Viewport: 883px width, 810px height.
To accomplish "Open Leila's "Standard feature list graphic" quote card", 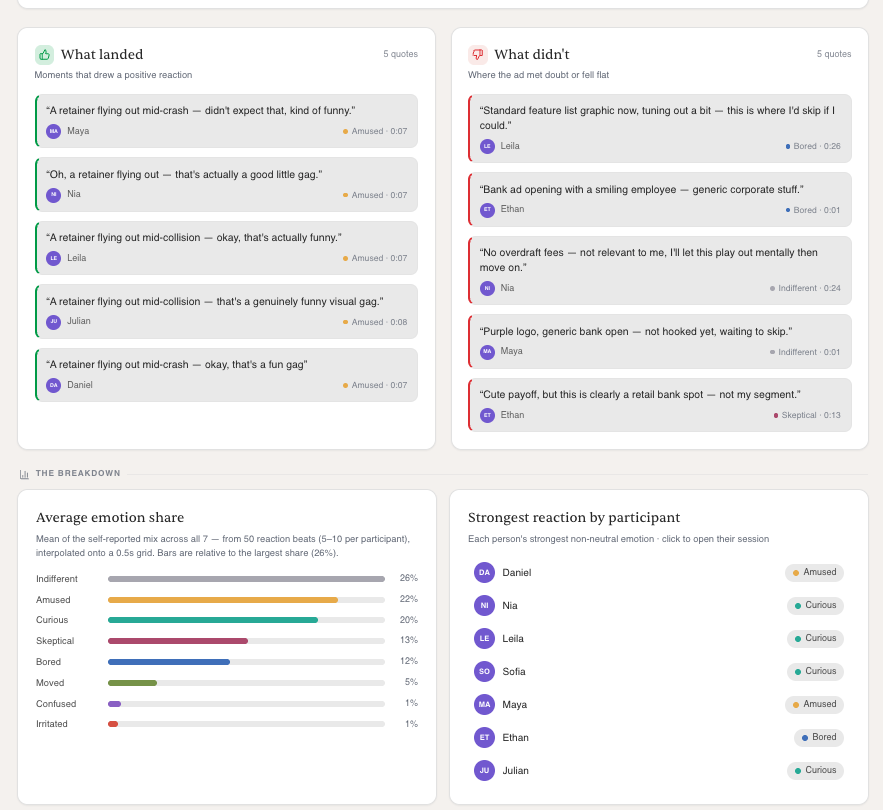I will pyautogui.click(x=660, y=128).
